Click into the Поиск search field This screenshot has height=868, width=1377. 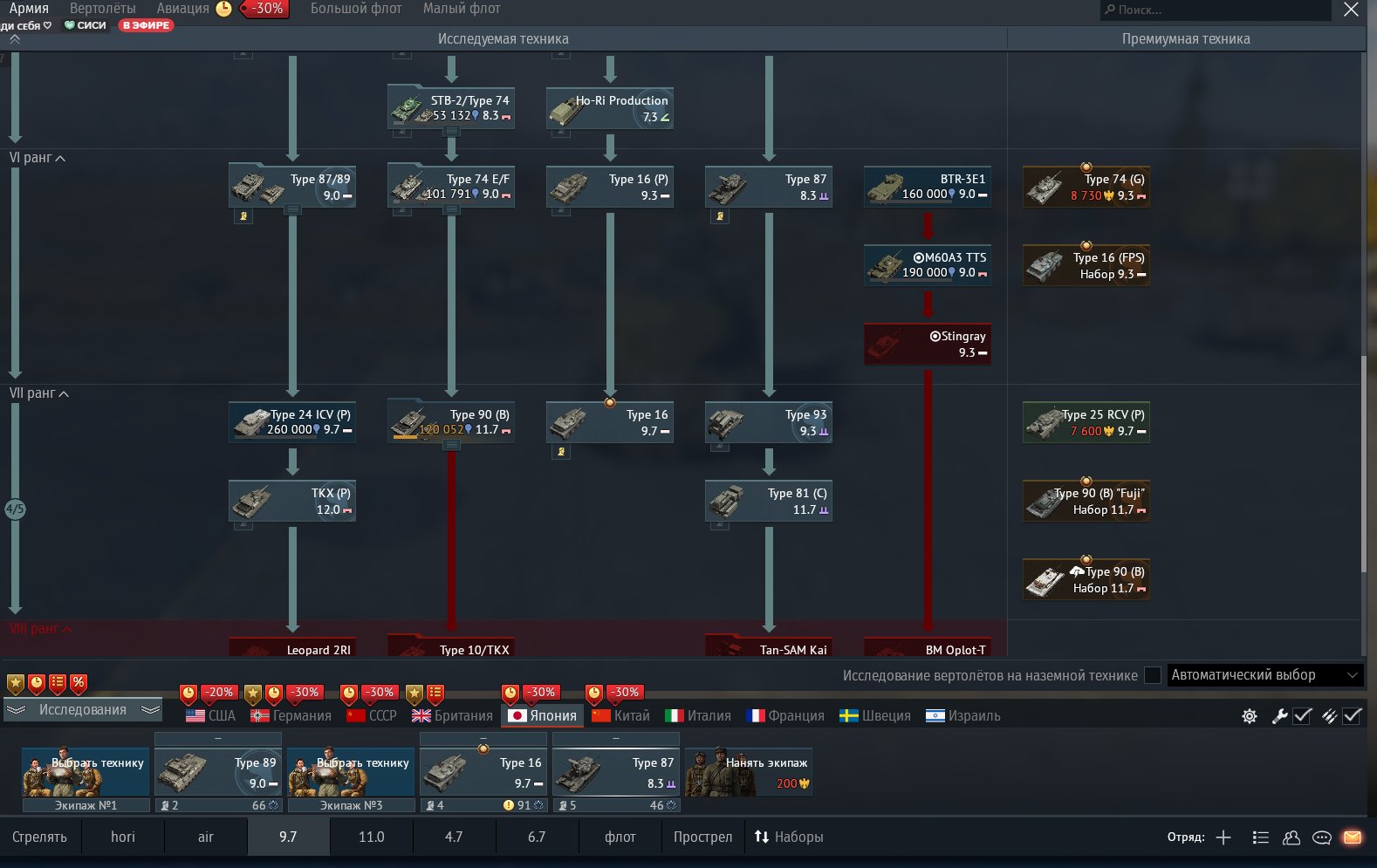coord(1216,10)
